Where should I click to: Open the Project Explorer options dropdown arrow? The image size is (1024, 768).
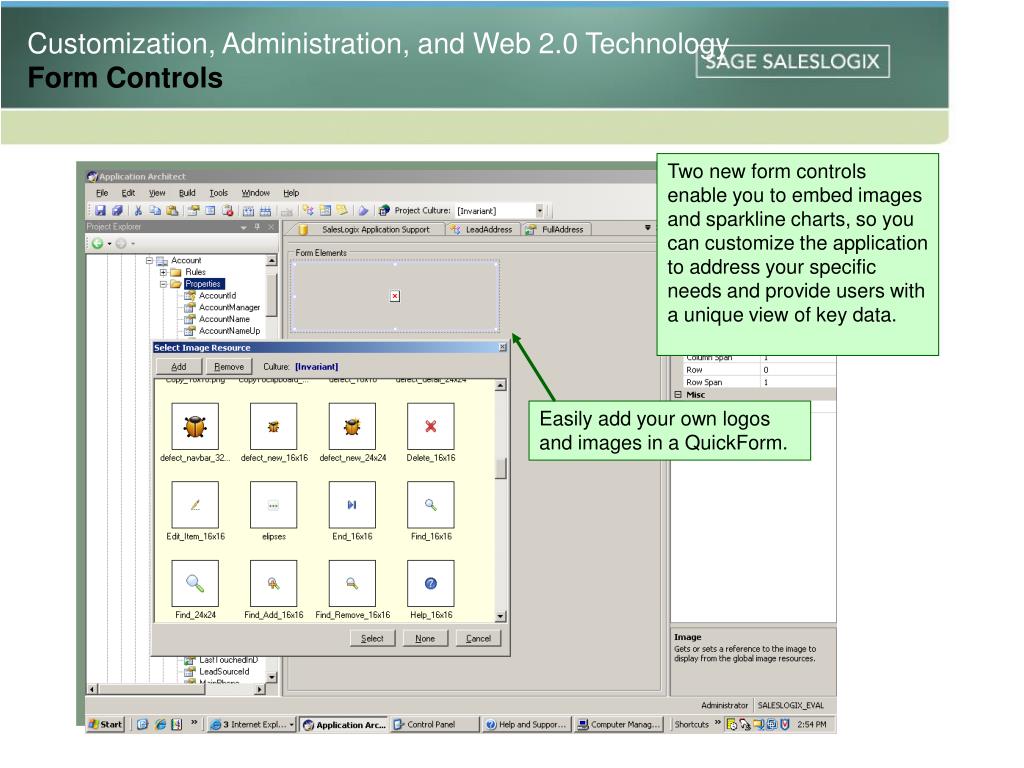point(244,227)
